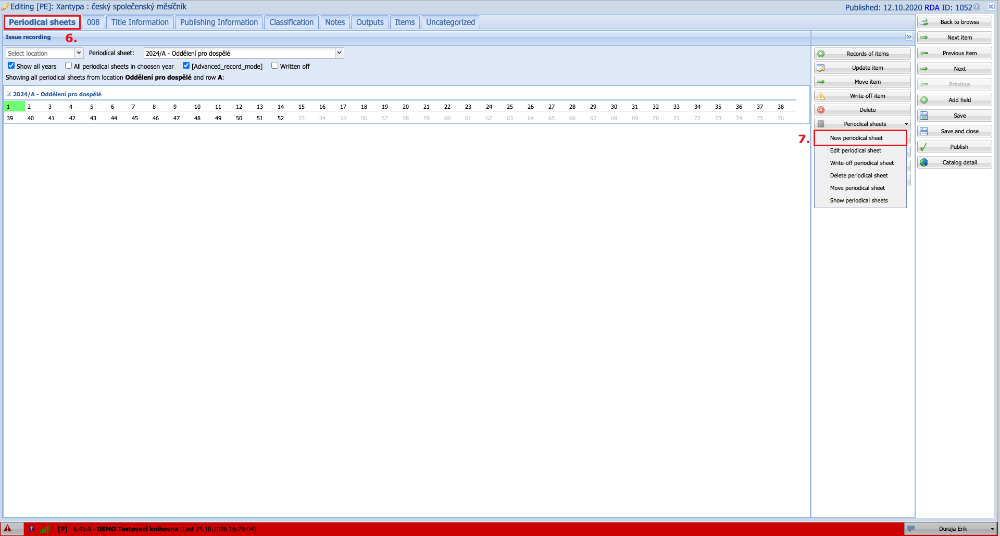
Task: Select issue number 20
Action: (406, 107)
